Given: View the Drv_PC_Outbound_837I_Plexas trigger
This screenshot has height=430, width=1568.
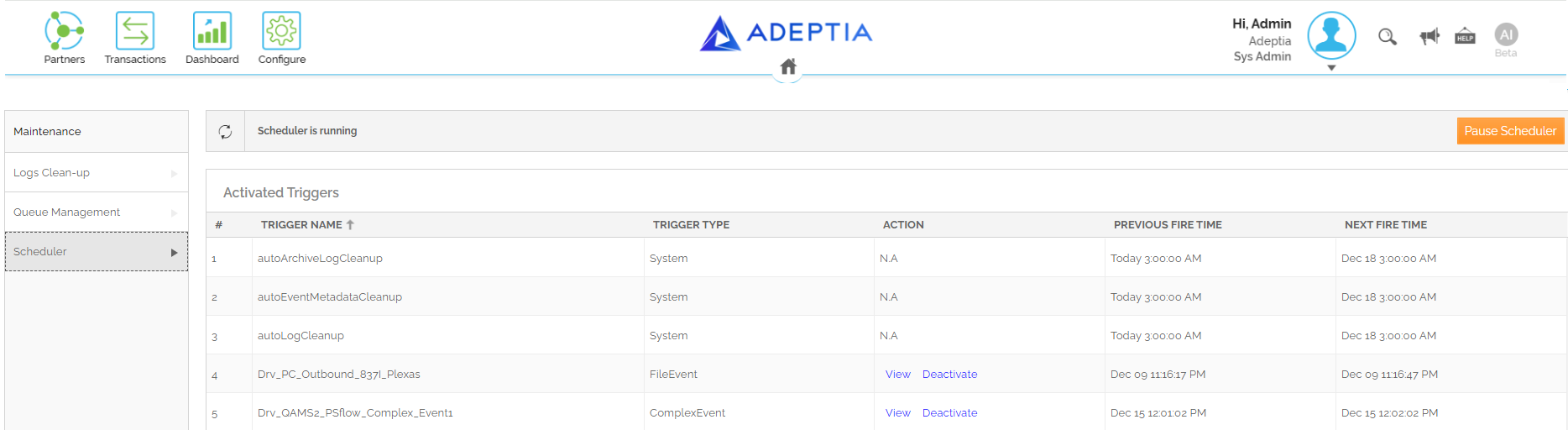Looking at the screenshot, I should 897,375.
